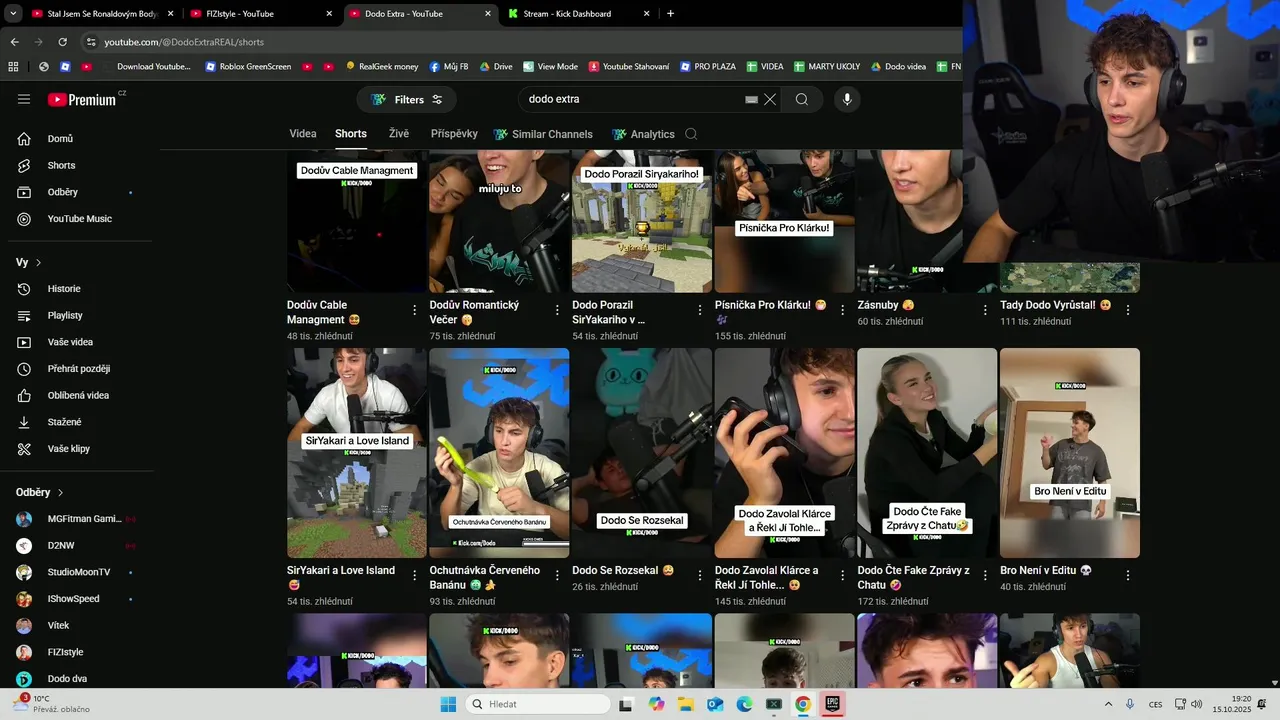Screen dimensions: 1280x720
Task: Open more options for Tady Dodo Vyrůstal
Action: [1128, 310]
